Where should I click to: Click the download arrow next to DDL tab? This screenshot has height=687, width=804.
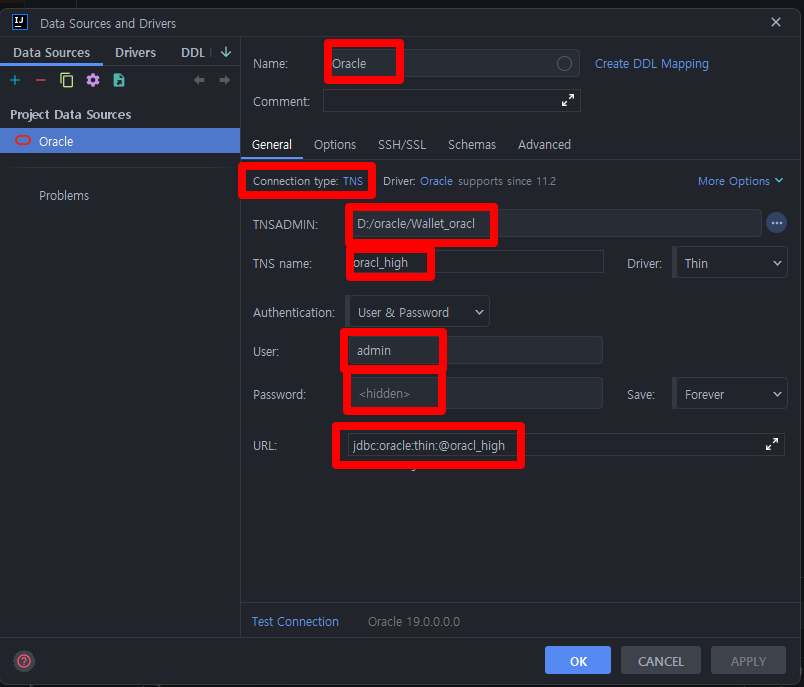tap(226, 52)
